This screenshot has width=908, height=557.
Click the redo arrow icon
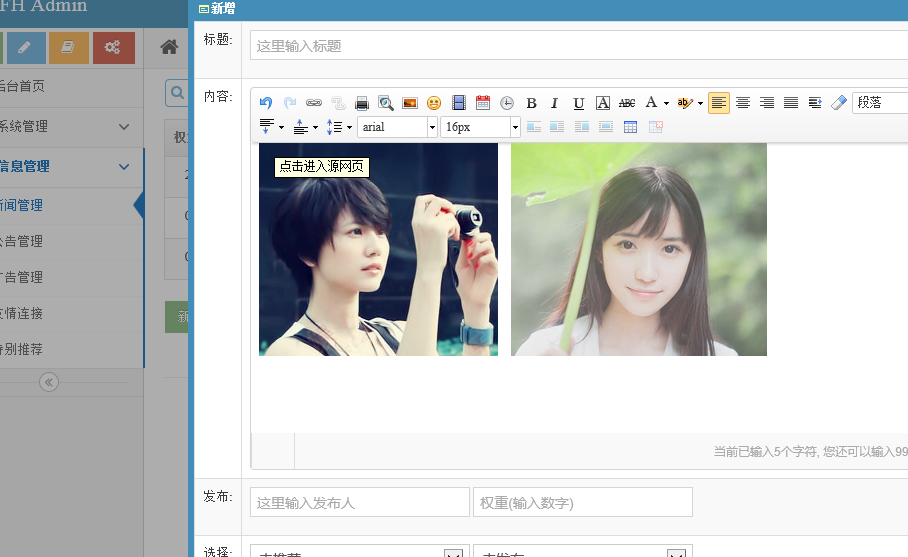[x=290, y=103]
